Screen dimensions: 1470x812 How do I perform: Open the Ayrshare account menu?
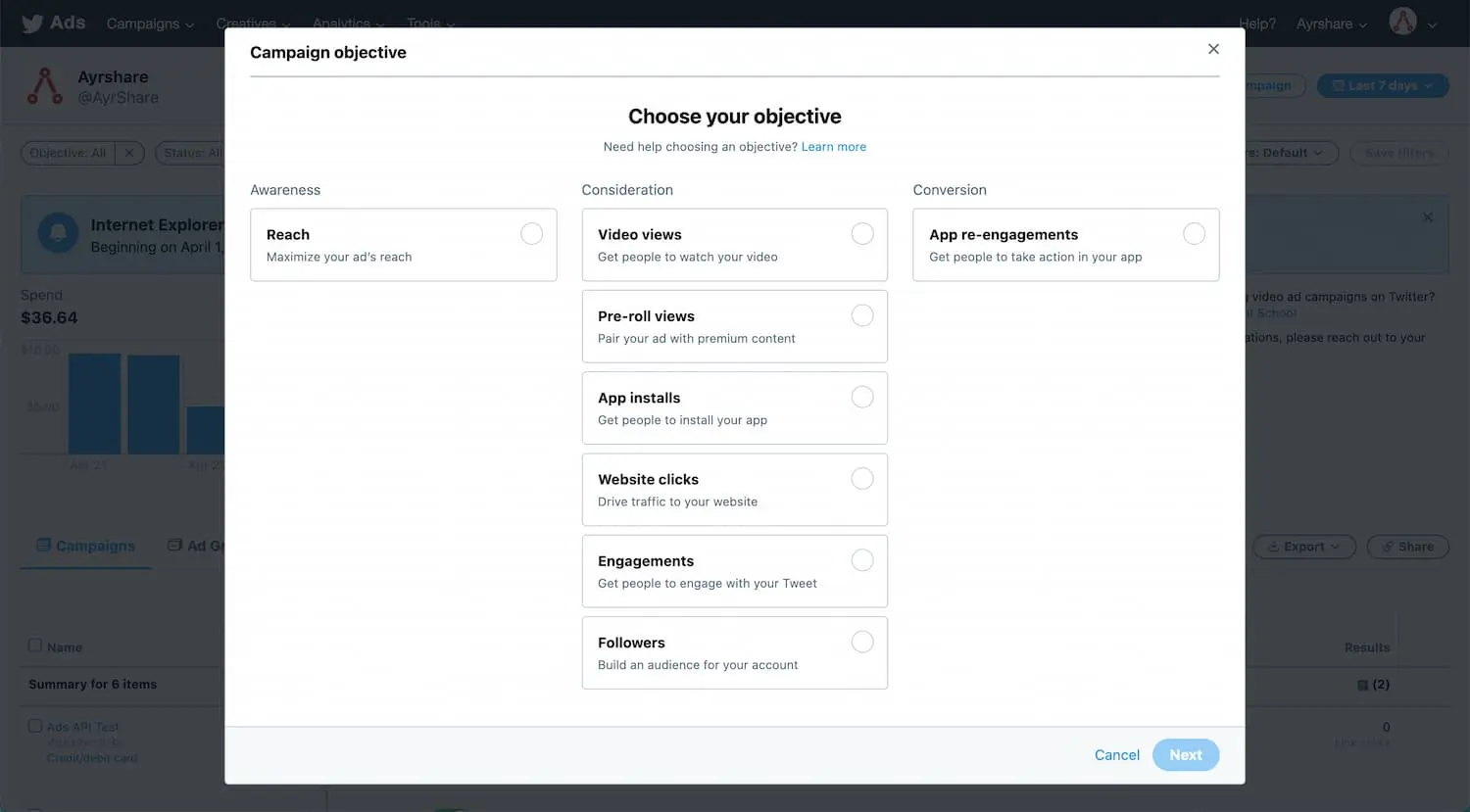pos(1331,24)
